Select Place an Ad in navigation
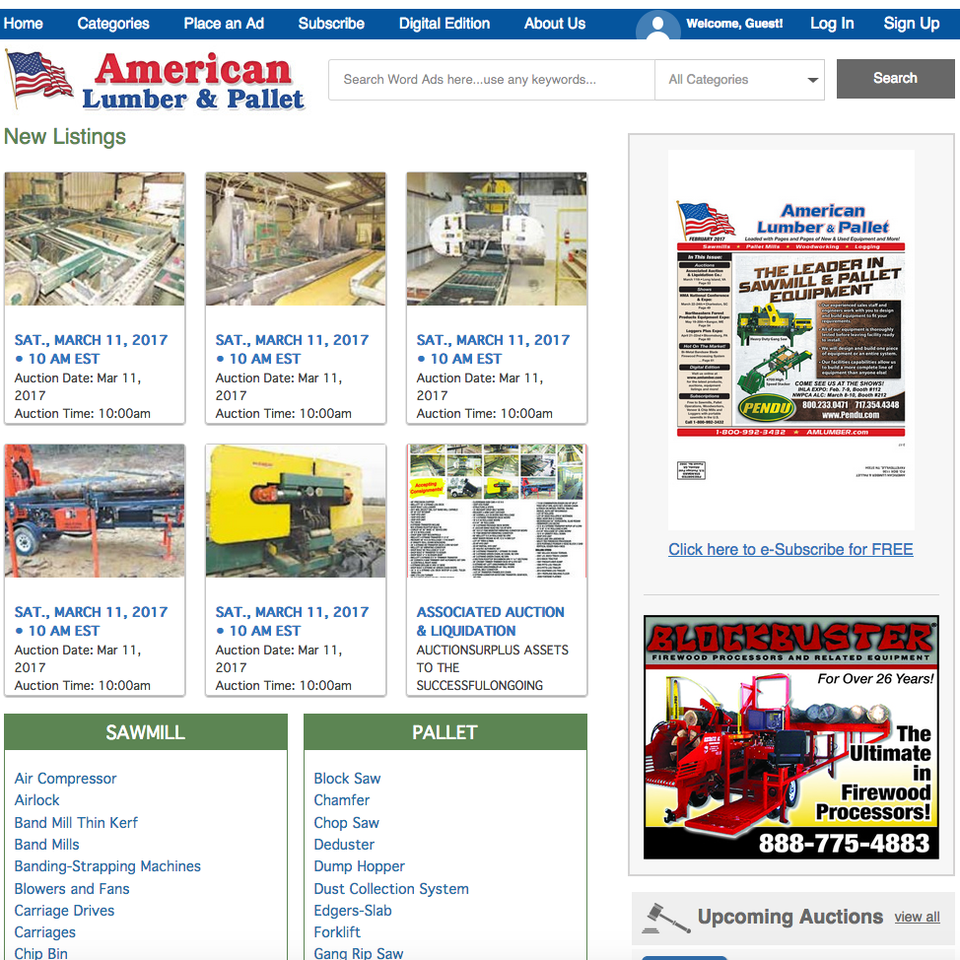The image size is (960, 960). point(223,24)
